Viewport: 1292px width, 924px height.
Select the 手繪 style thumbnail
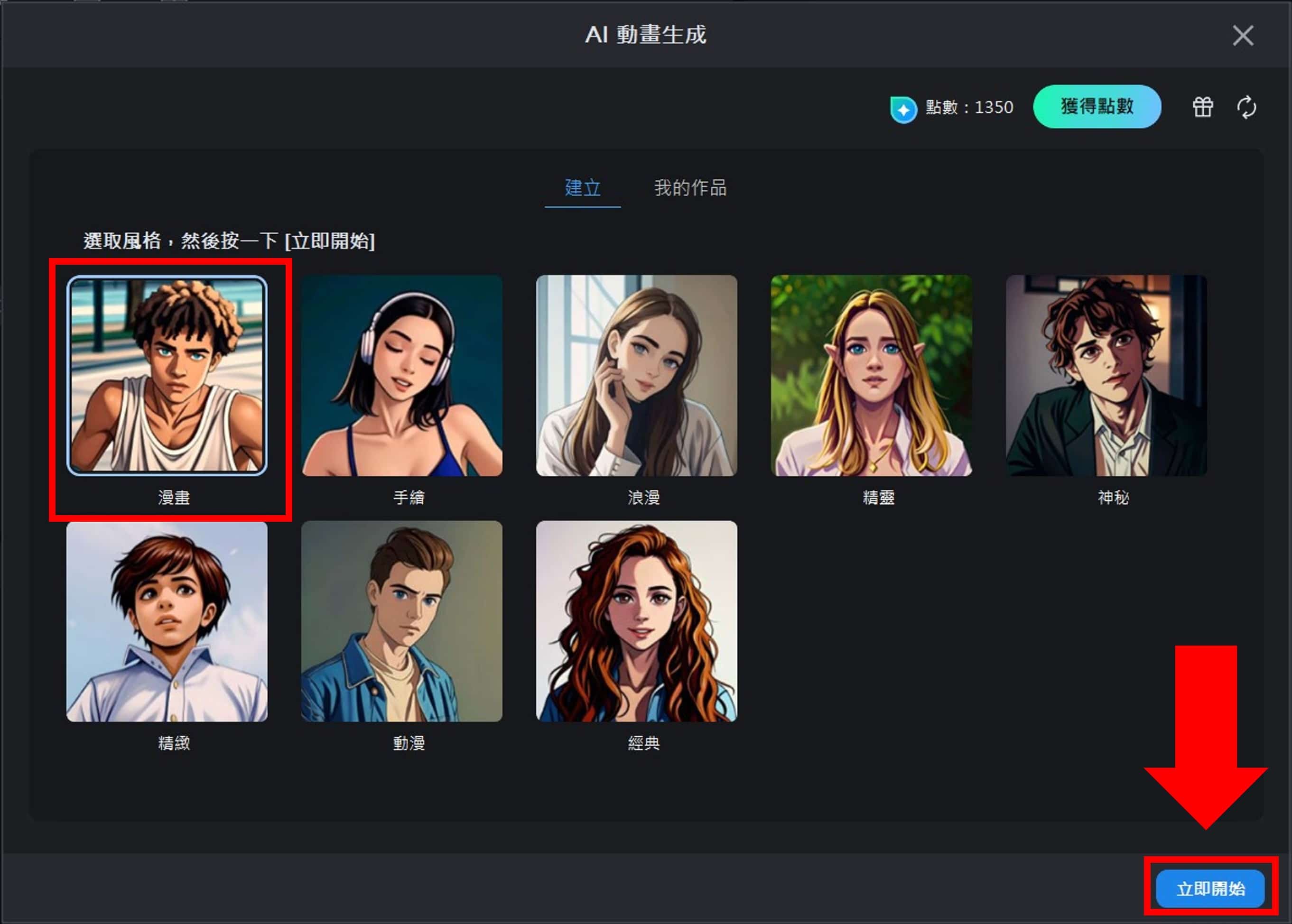(402, 376)
